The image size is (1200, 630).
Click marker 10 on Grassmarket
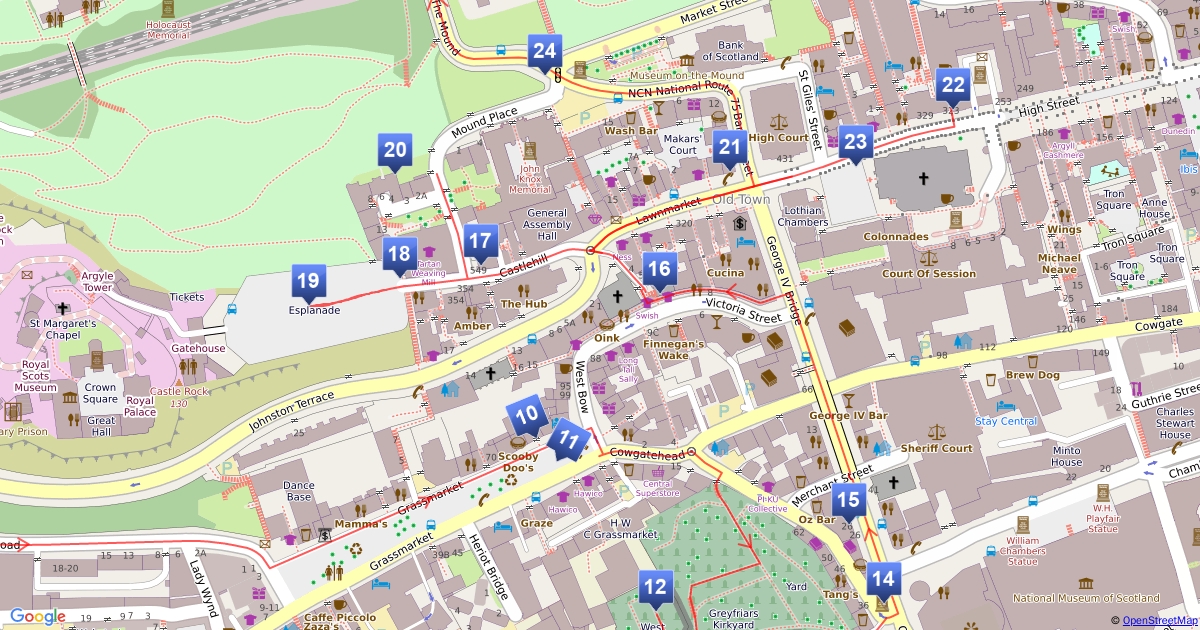(526, 415)
